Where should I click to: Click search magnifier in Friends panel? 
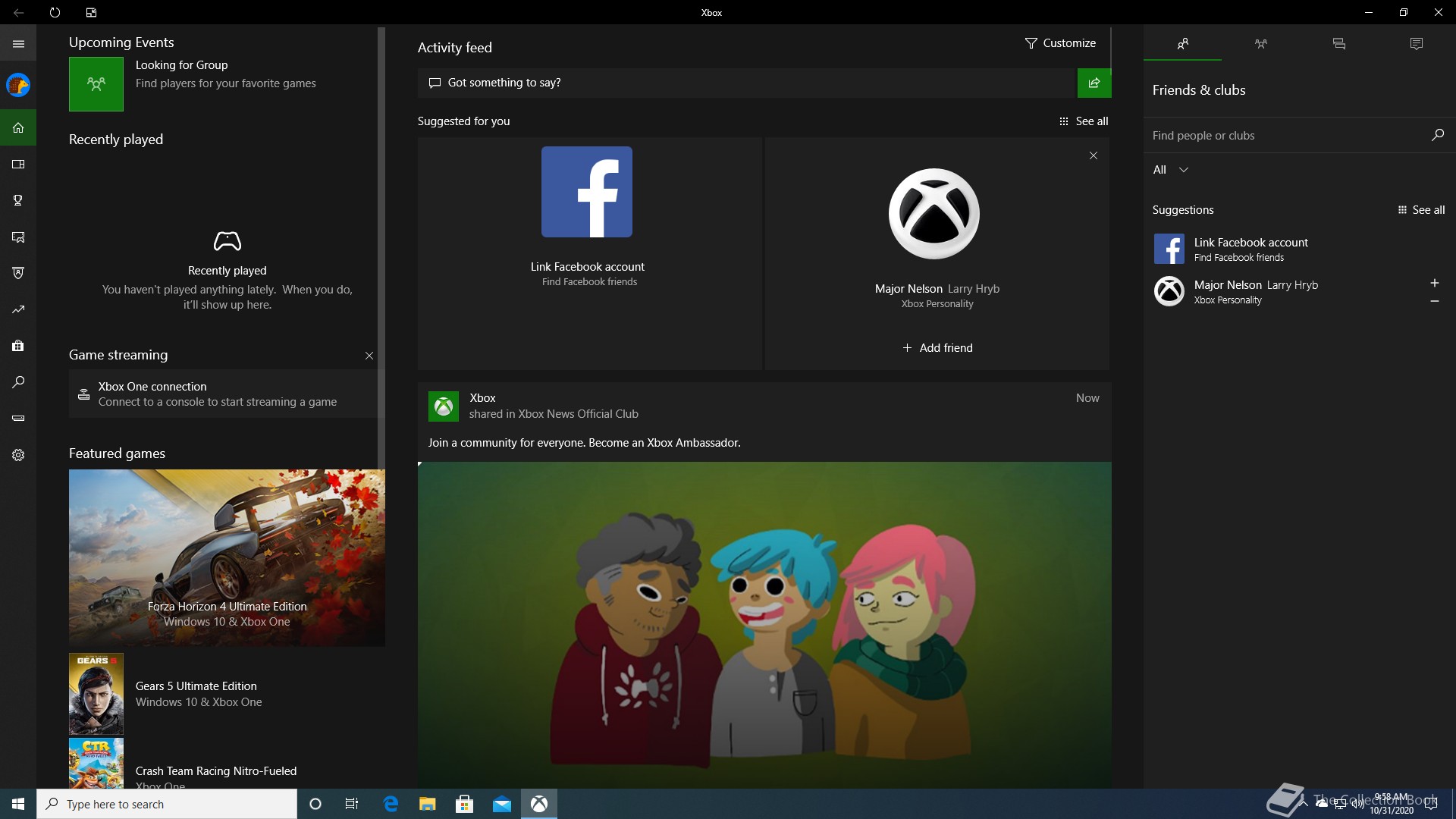coord(1437,135)
